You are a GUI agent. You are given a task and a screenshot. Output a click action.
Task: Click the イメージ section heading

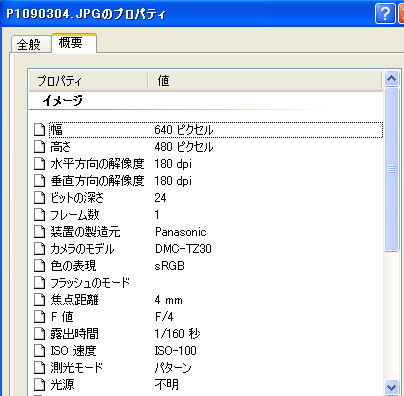[x=62, y=100]
